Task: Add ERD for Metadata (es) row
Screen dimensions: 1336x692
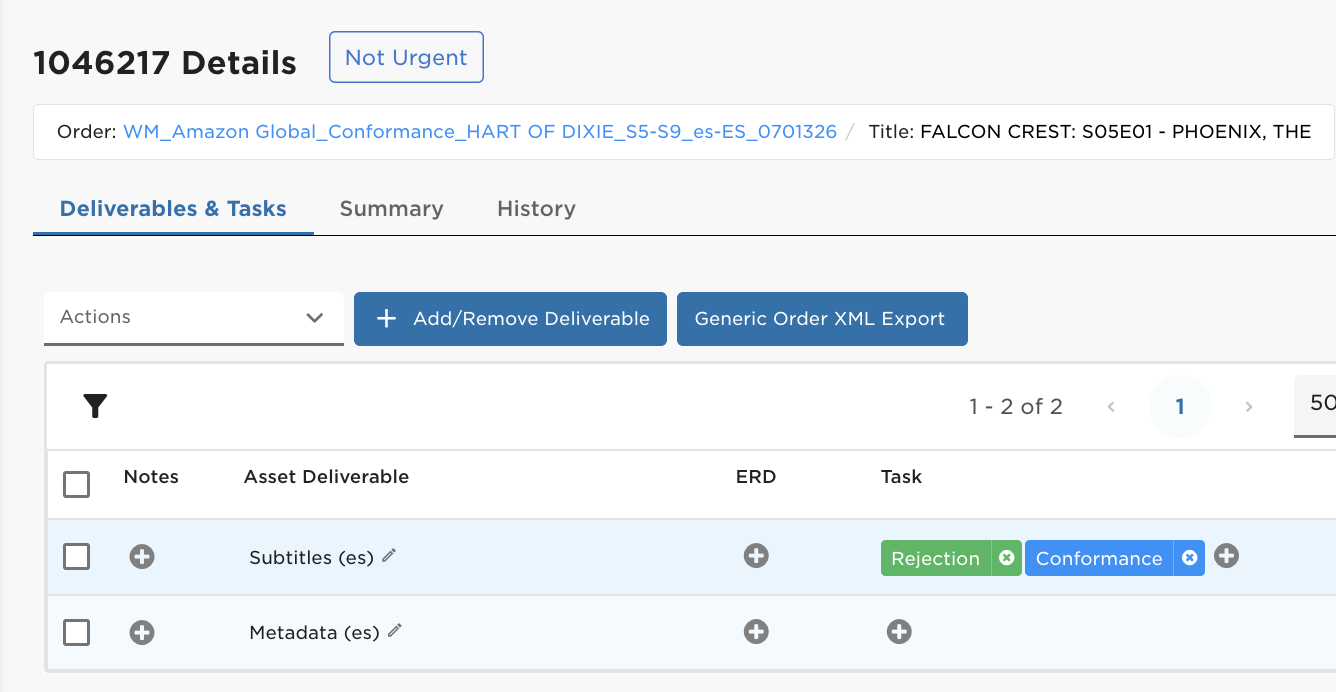Action: pos(756,631)
